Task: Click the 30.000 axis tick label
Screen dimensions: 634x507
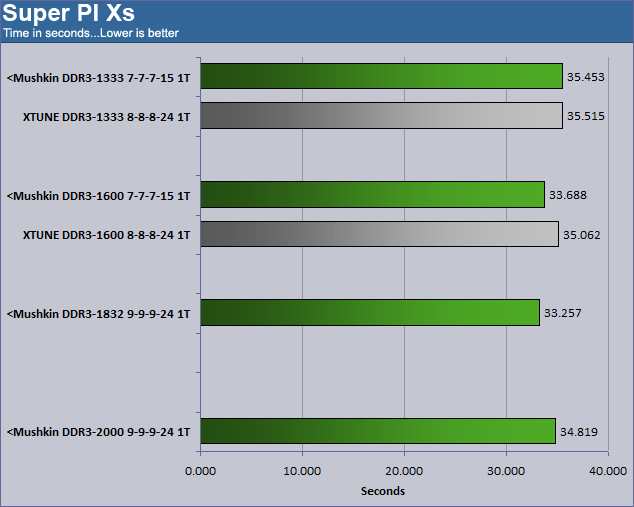Action: coord(506,471)
